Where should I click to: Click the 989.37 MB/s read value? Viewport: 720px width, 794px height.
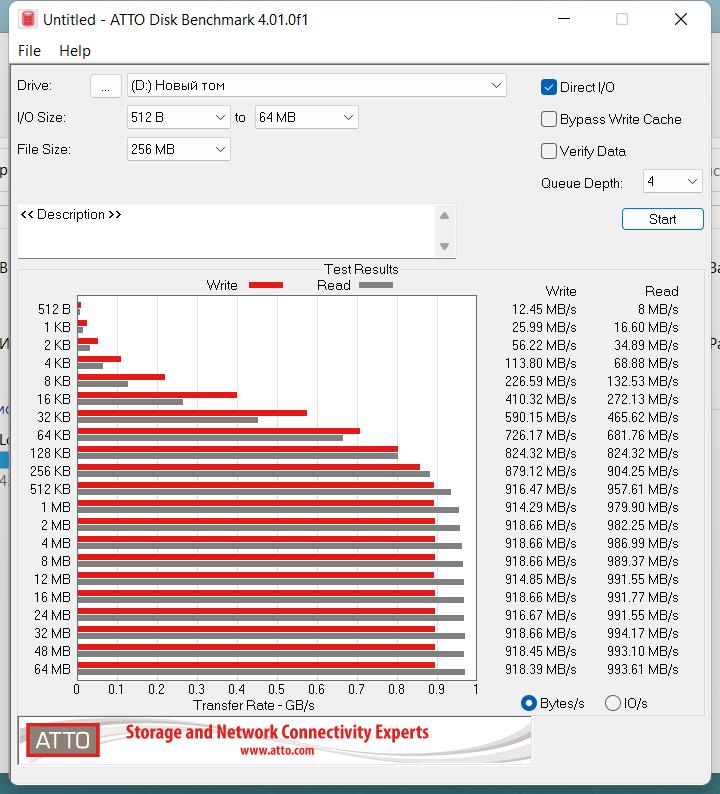click(x=643, y=561)
